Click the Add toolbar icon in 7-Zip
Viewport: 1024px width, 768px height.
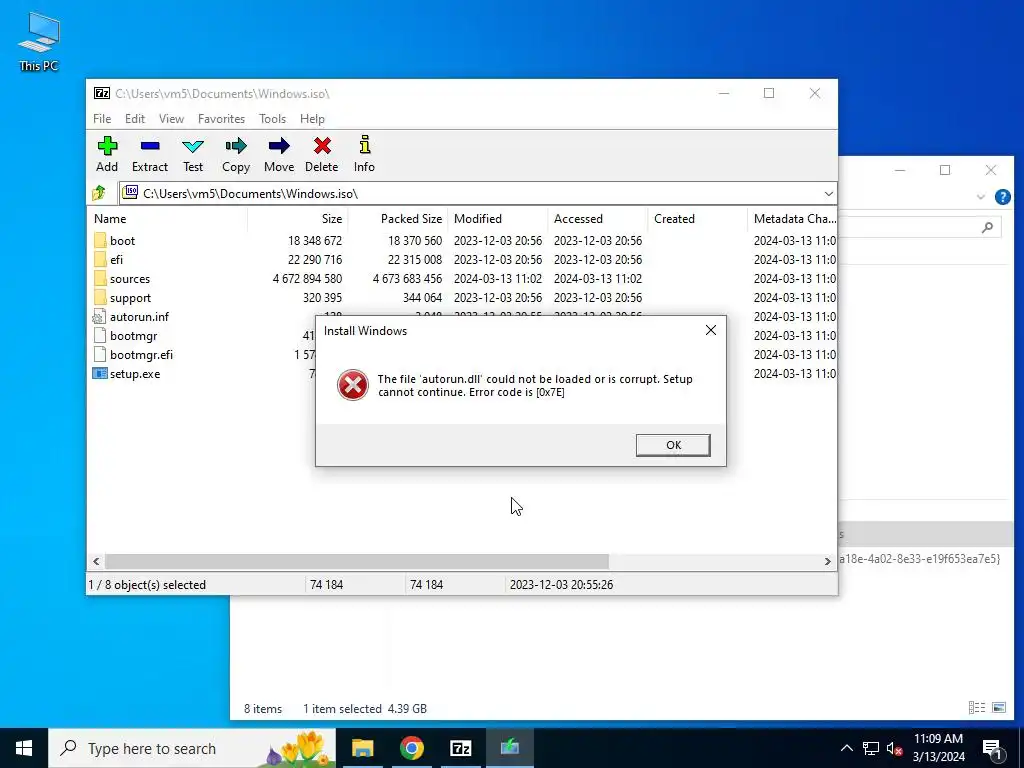107,146
